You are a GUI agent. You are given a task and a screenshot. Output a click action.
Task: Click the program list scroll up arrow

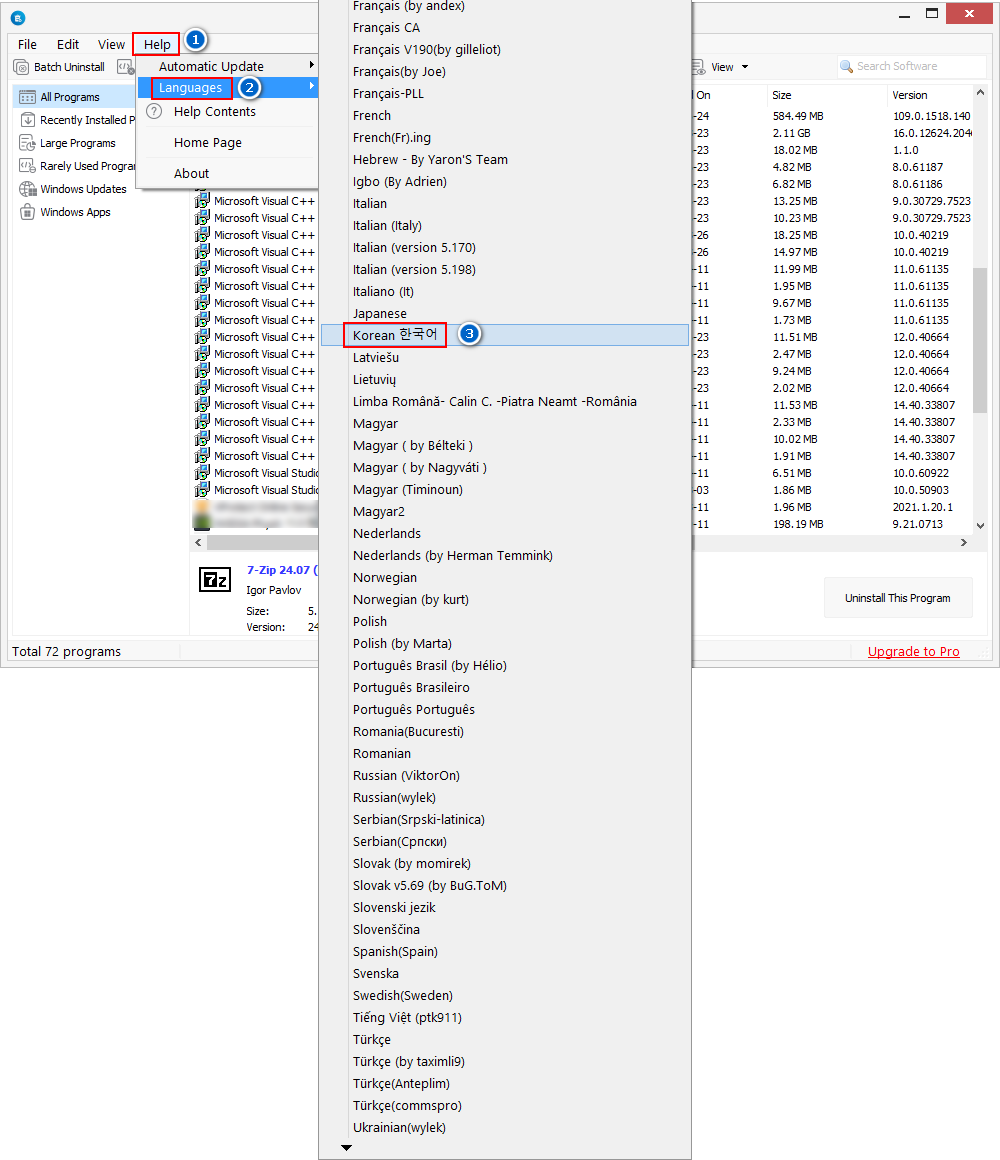[980, 92]
